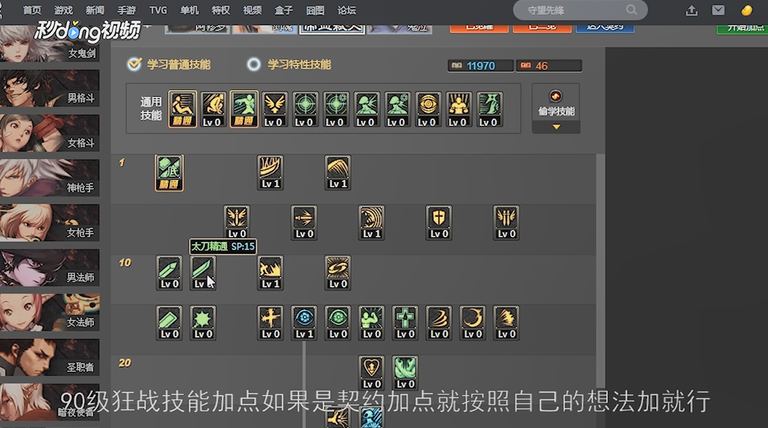Screen dimensions: 768x428
Task: Select the 太刀精通 skill icon
Action: [x=203, y=273]
